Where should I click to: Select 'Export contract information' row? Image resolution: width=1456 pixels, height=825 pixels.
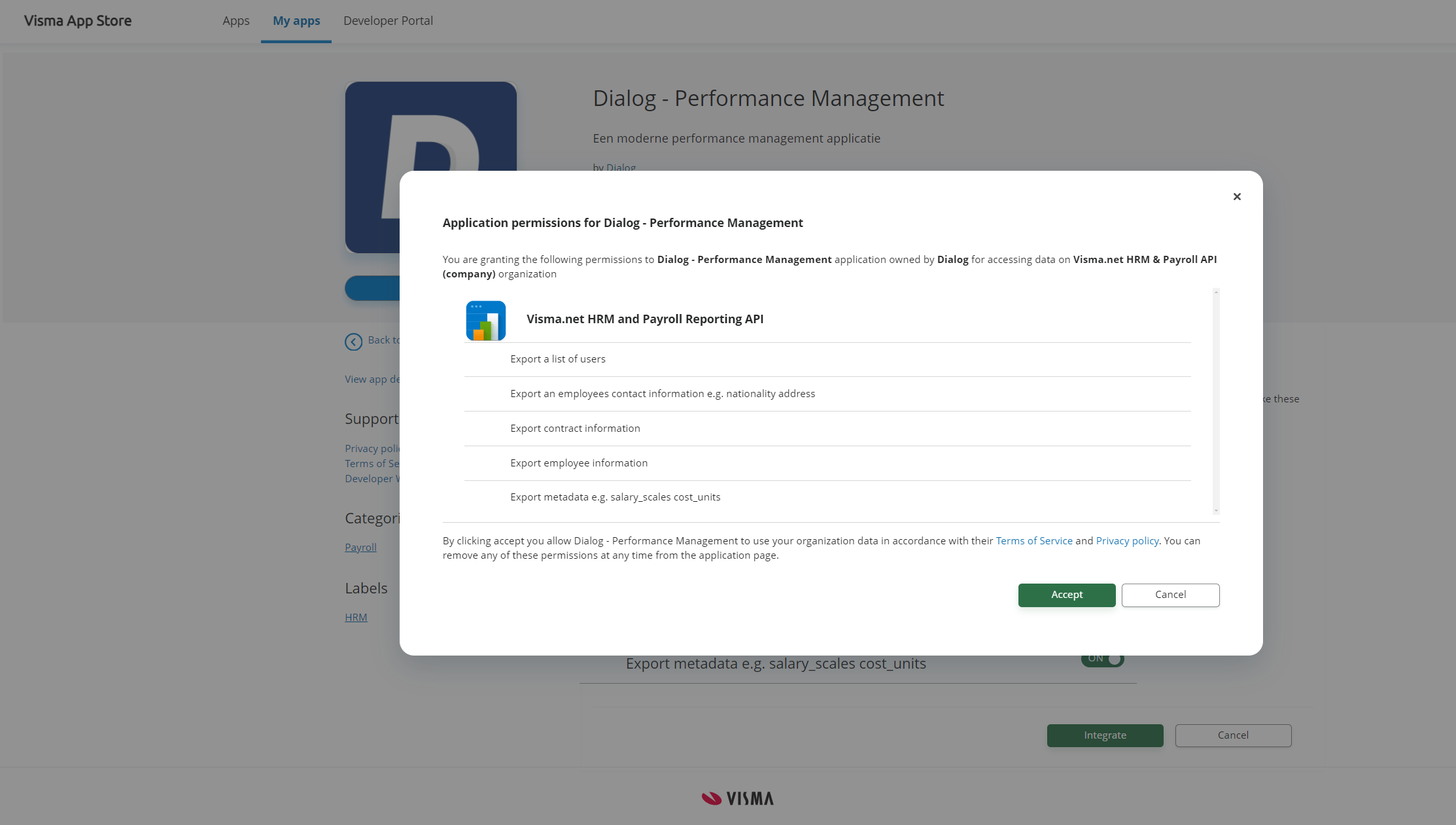pyautogui.click(x=827, y=429)
